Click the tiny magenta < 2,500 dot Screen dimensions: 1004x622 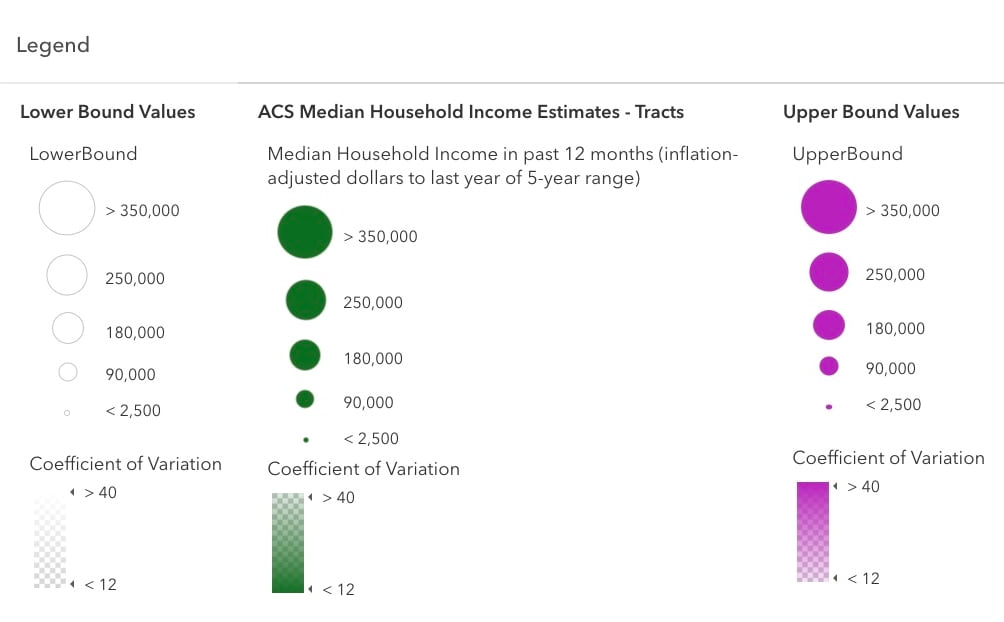[829, 407]
